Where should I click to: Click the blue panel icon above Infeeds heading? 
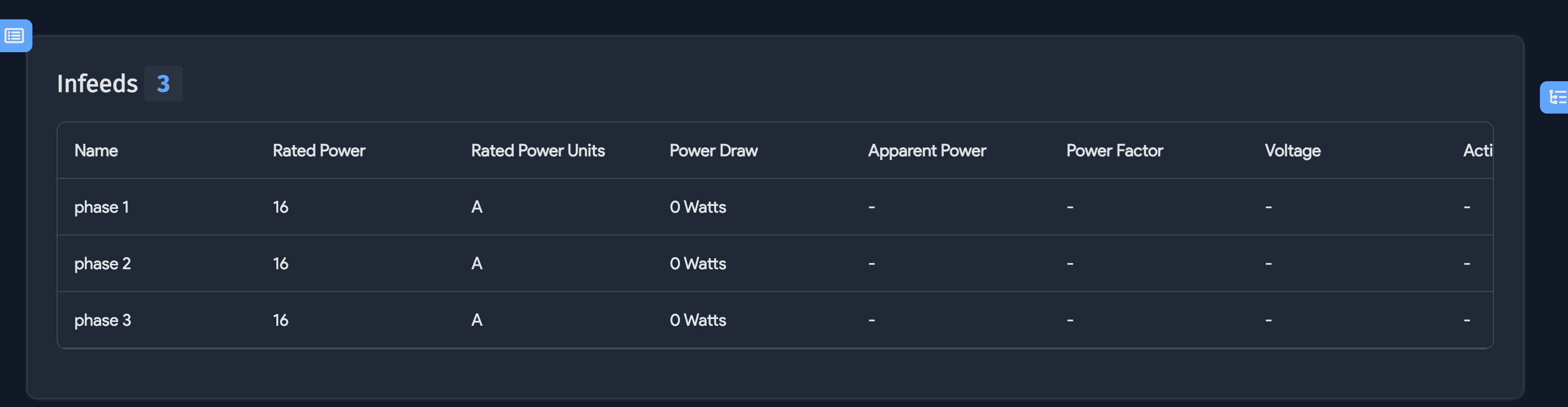(x=14, y=35)
